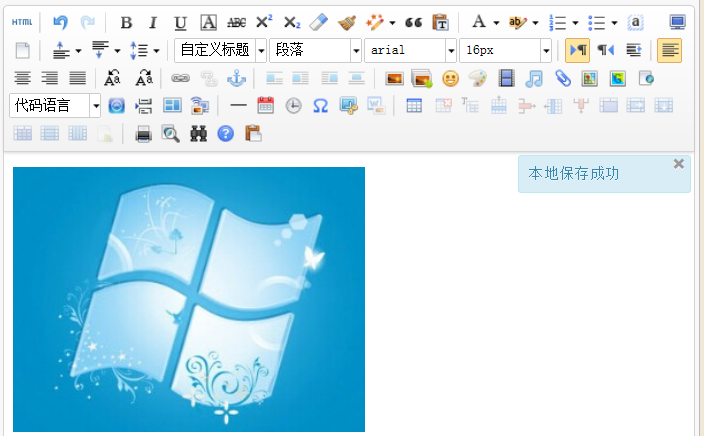Apply blockquote formatting
The height and width of the screenshot is (436, 704).
click(x=413, y=22)
